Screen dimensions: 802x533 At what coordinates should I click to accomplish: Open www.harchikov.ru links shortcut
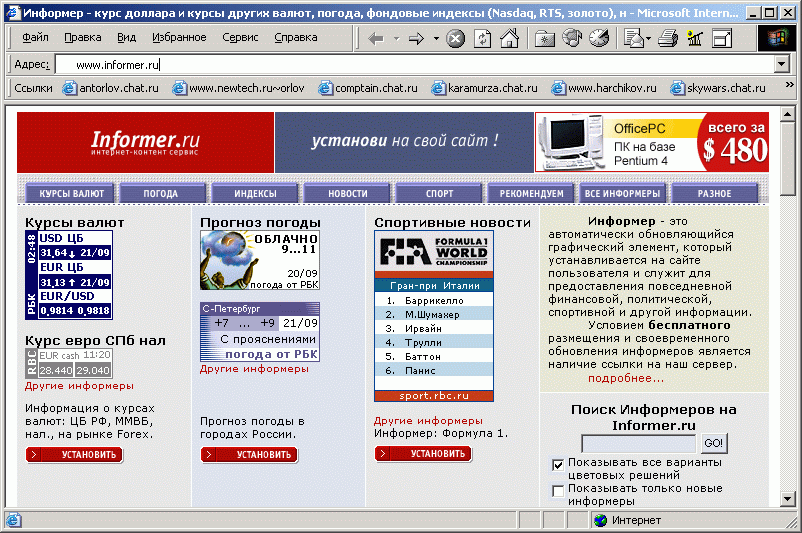604,88
